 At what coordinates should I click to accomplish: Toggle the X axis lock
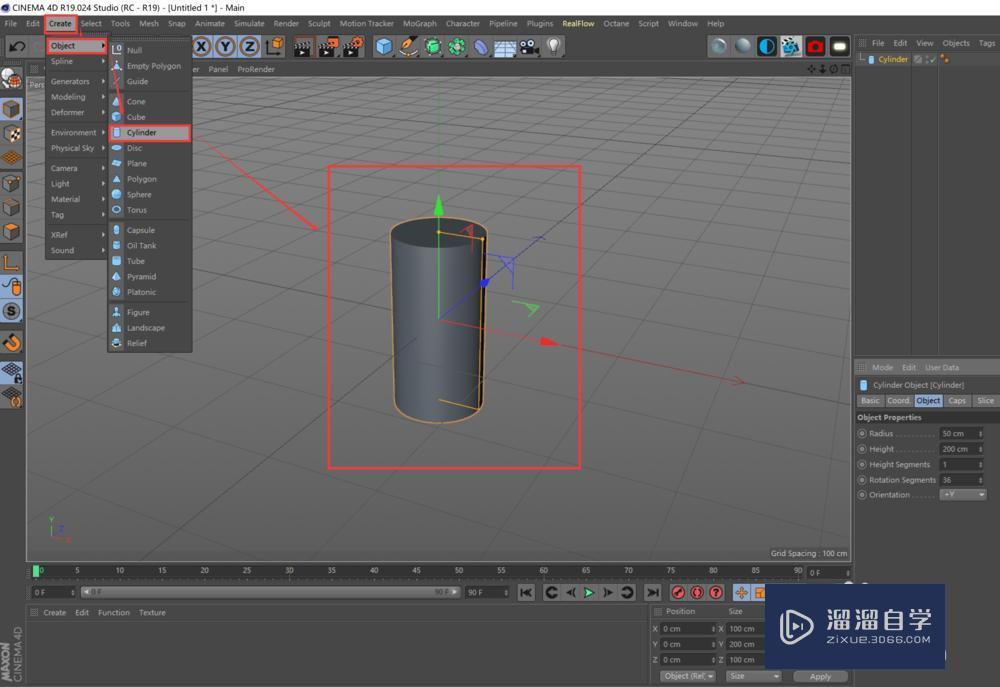202,46
